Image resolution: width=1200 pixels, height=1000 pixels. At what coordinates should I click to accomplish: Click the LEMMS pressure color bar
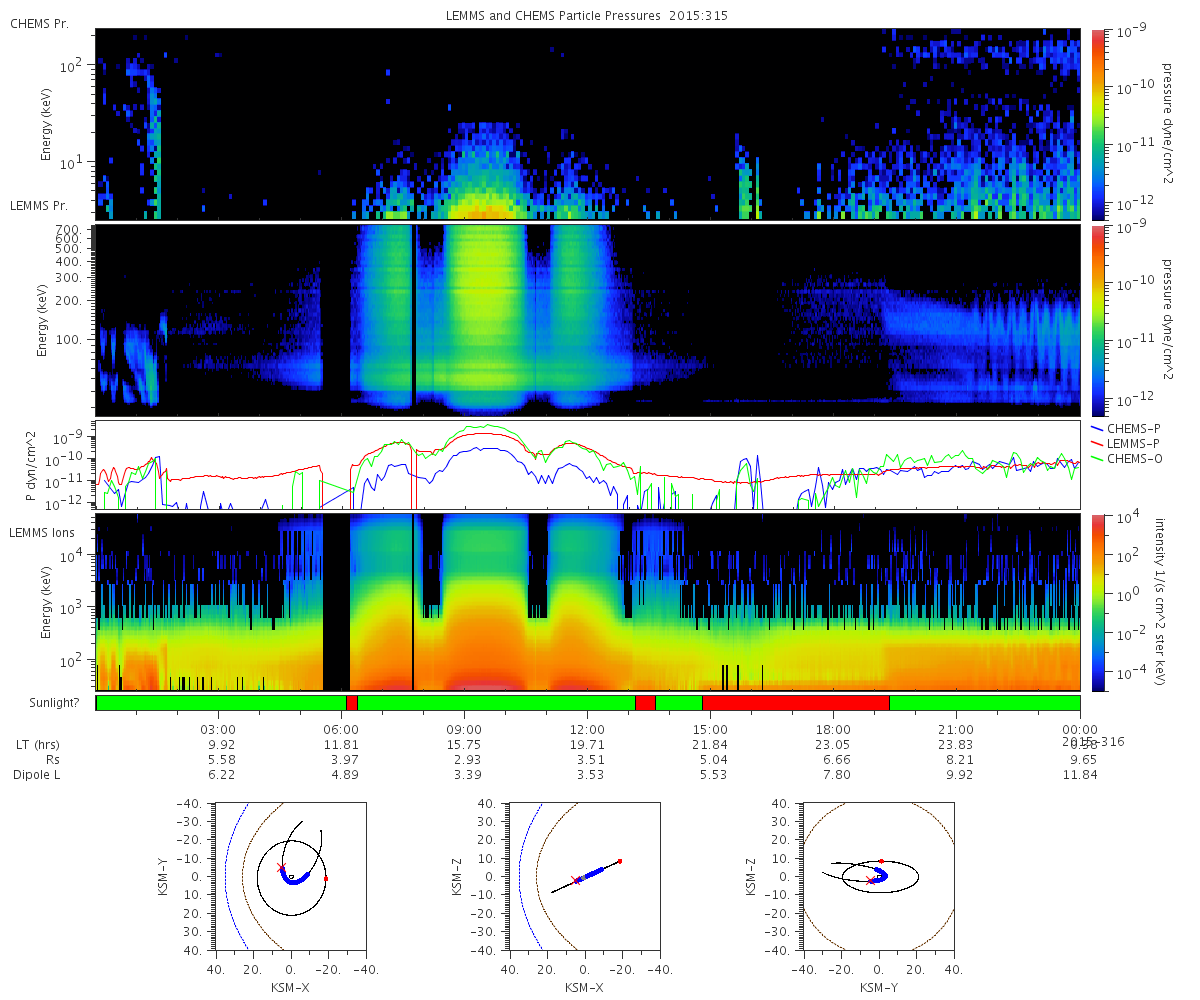[x=1097, y=320]
